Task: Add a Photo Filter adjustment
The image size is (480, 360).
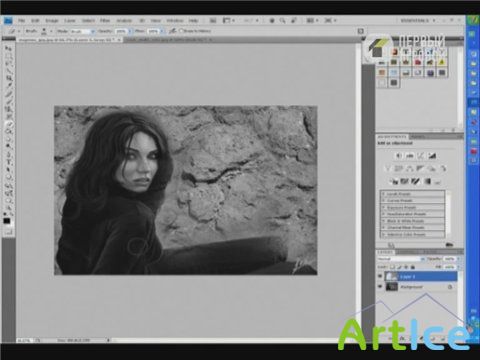Action: coord(432,168)
